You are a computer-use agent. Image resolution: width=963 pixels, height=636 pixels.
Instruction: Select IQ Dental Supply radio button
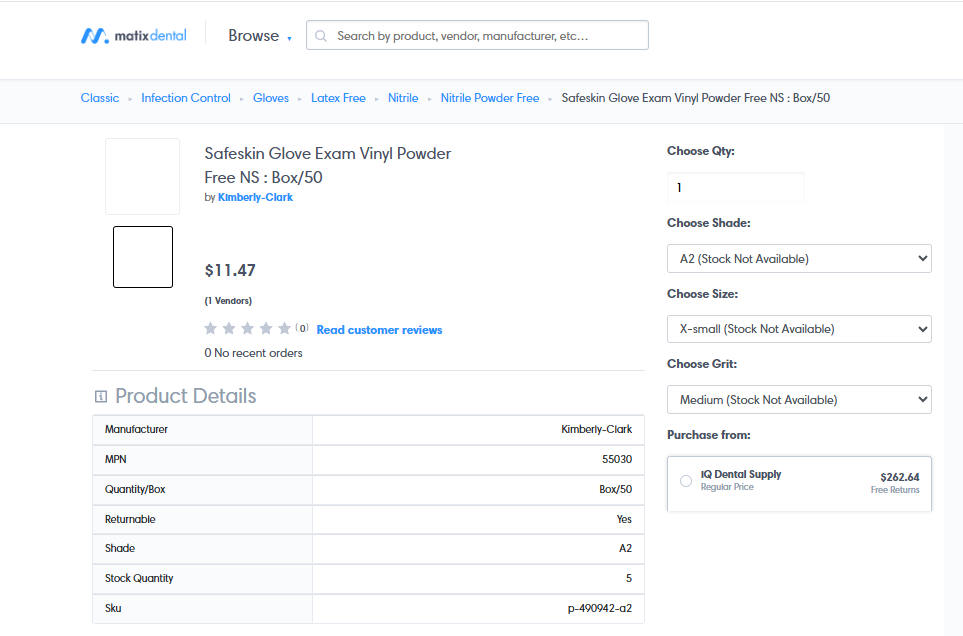point(686,481)
